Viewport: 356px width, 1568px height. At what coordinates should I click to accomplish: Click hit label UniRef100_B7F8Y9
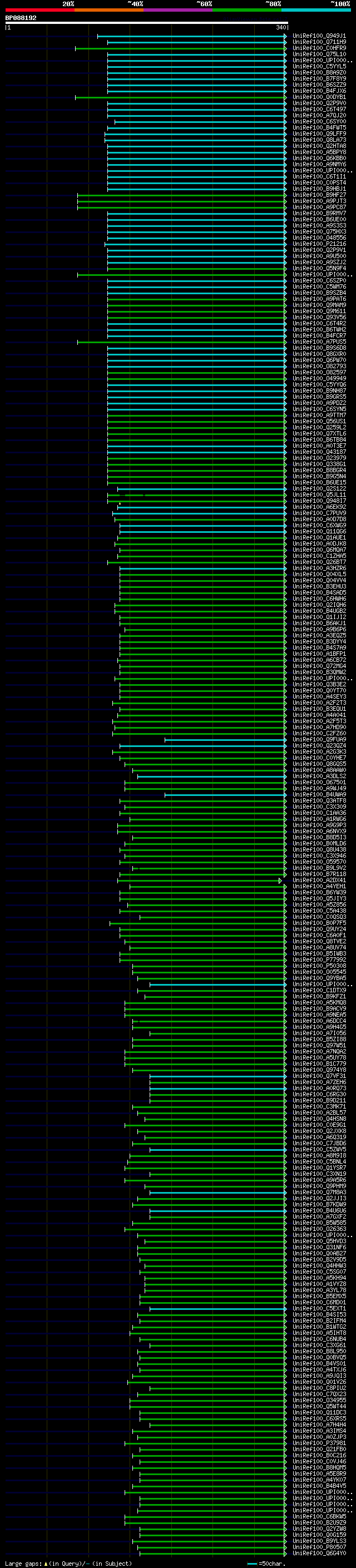(319, 78)
